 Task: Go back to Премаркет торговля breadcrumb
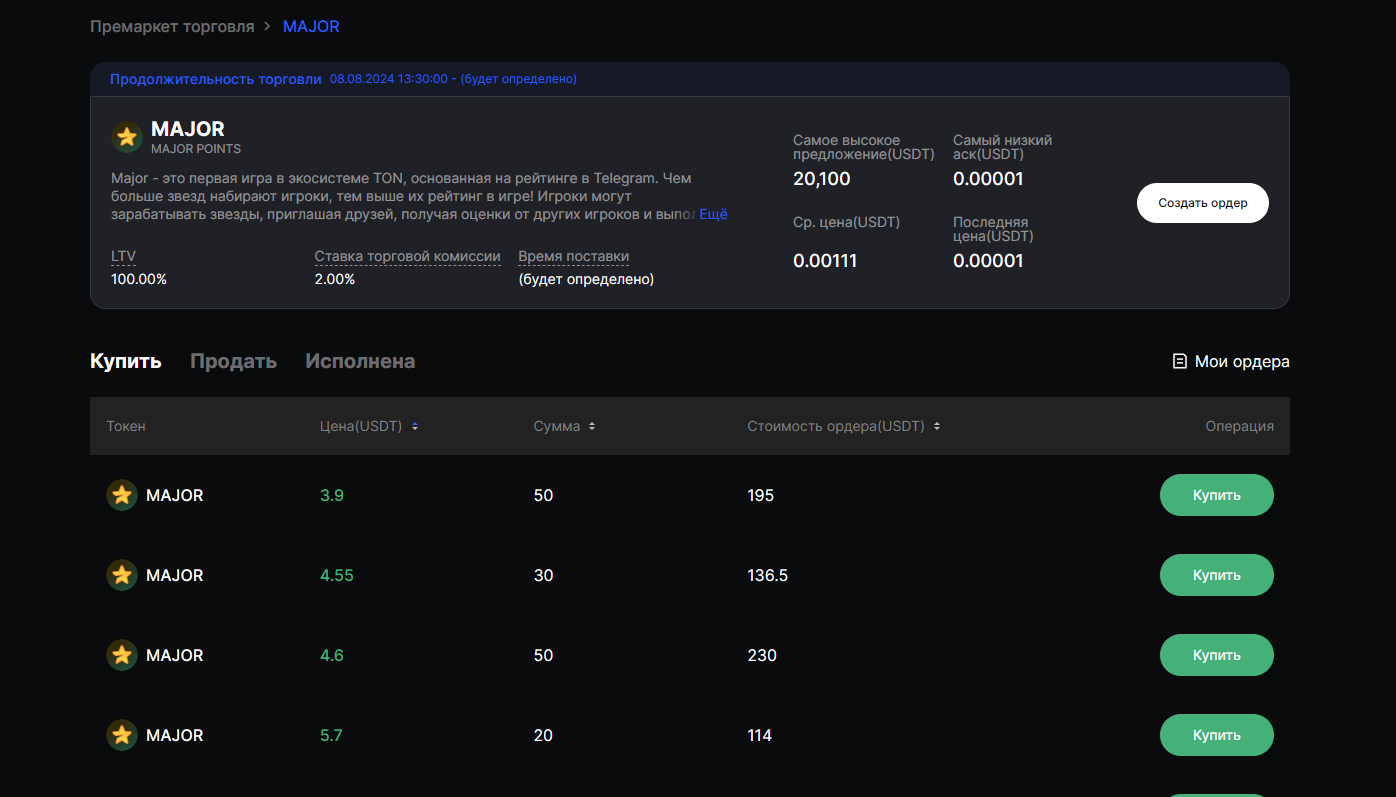[x=172, y=26]
